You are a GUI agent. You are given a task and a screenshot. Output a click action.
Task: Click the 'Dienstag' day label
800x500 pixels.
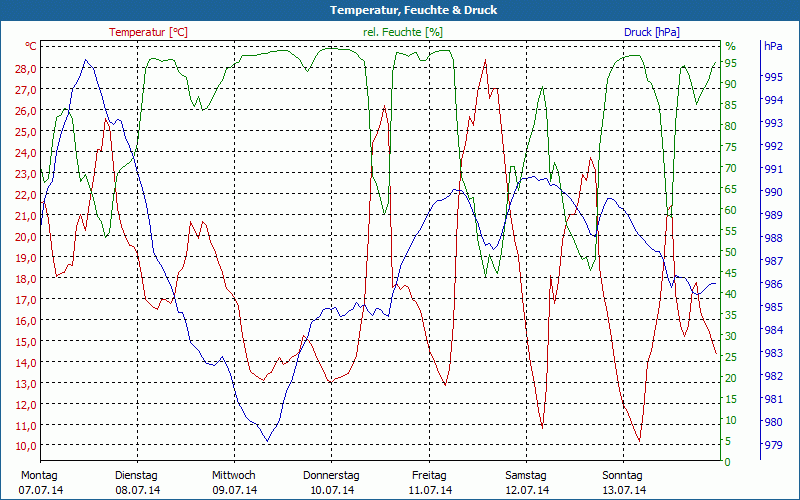[x=136, y=475]
